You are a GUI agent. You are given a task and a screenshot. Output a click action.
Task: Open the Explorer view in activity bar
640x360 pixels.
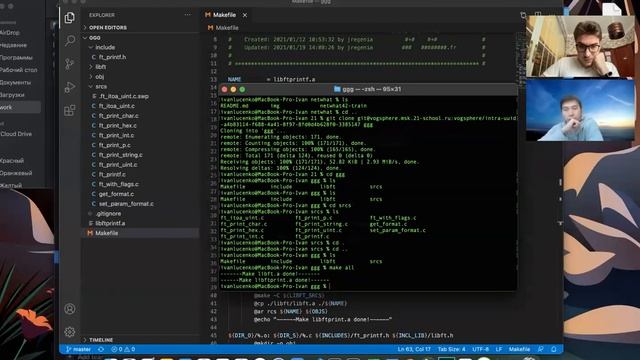pyautogui.click(x=69, y=18)
